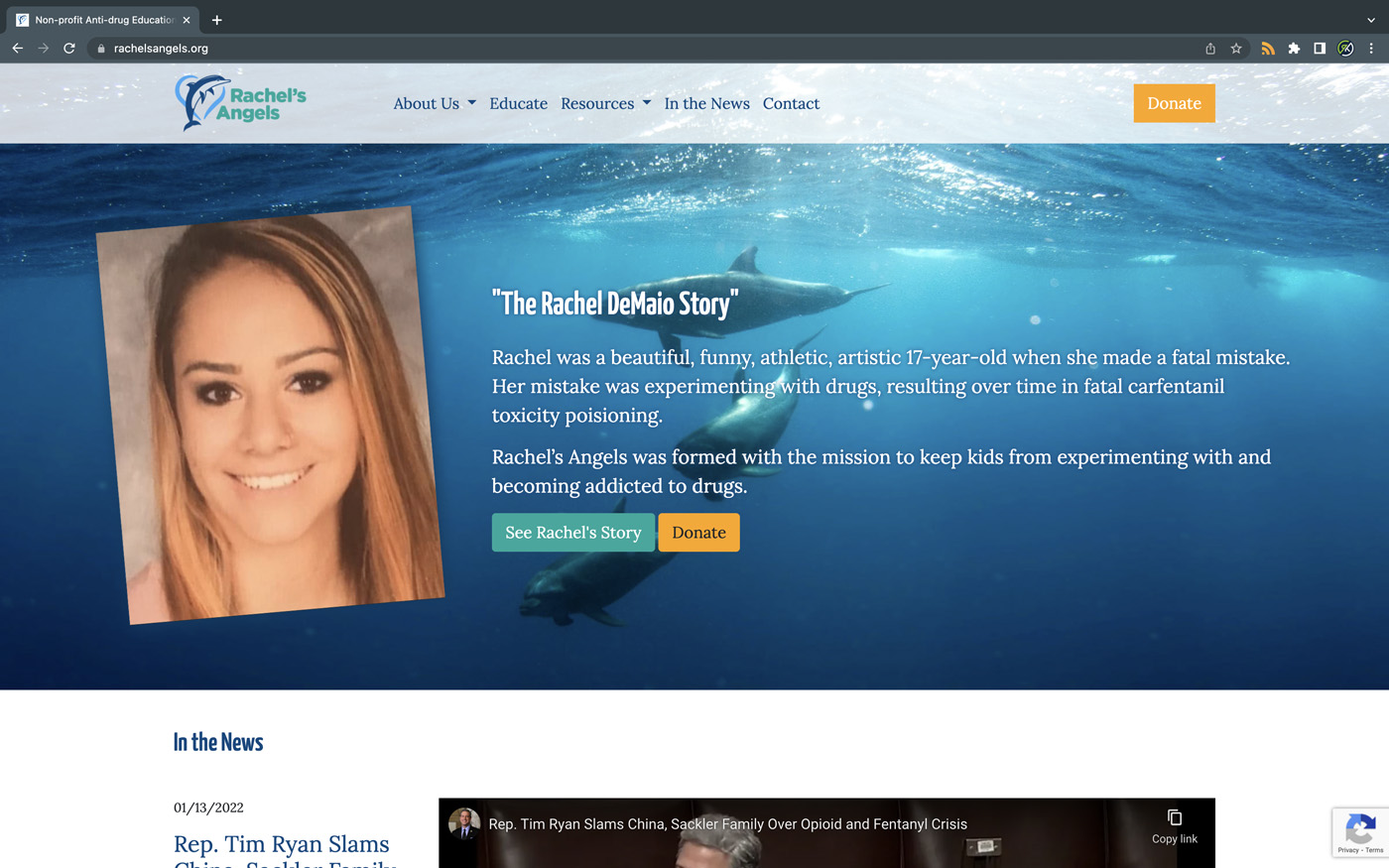1389x868 pixels.
Task: Click See Rachel's Story button
Action: [573, 533]
